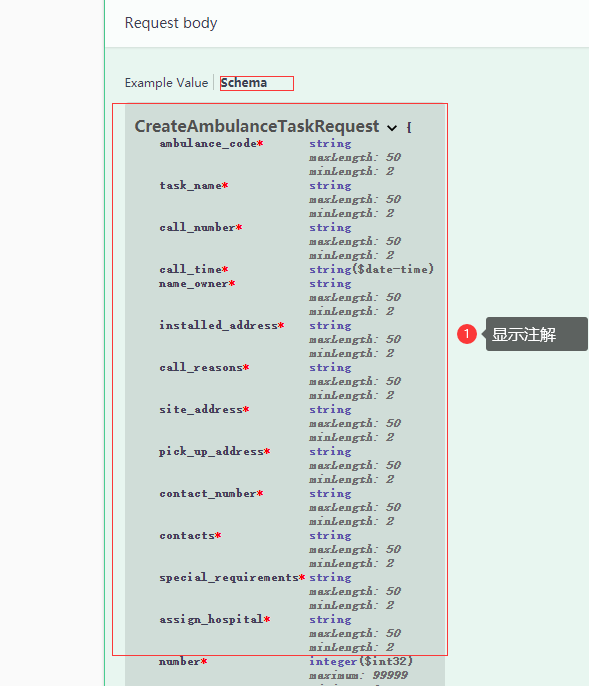Click the CreateAmbulanceTaskRequest model title
The height and width of the screenshot is (686, 589).
[x=256, y=126]
